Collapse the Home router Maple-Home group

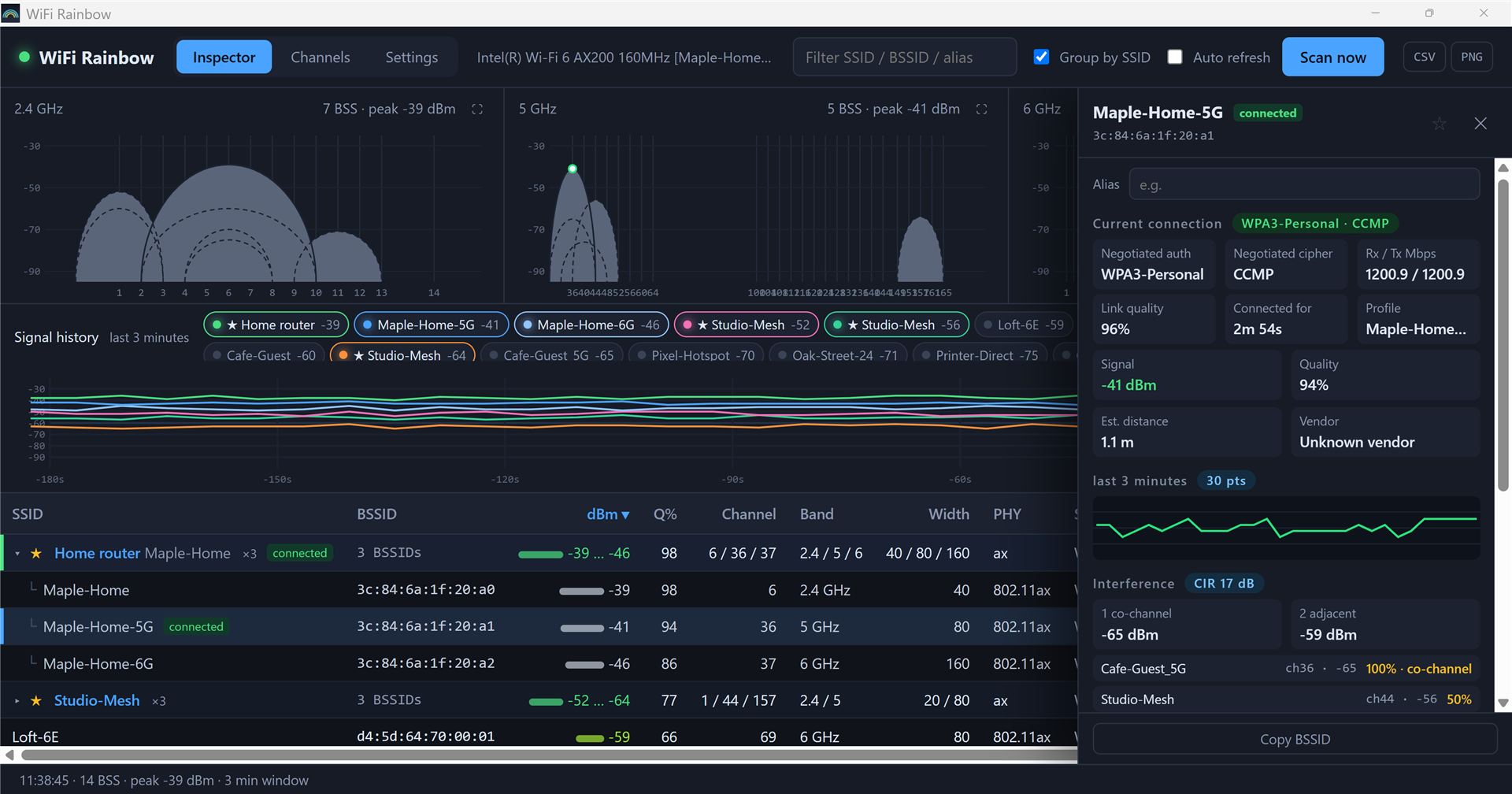[x=17, y=554]
